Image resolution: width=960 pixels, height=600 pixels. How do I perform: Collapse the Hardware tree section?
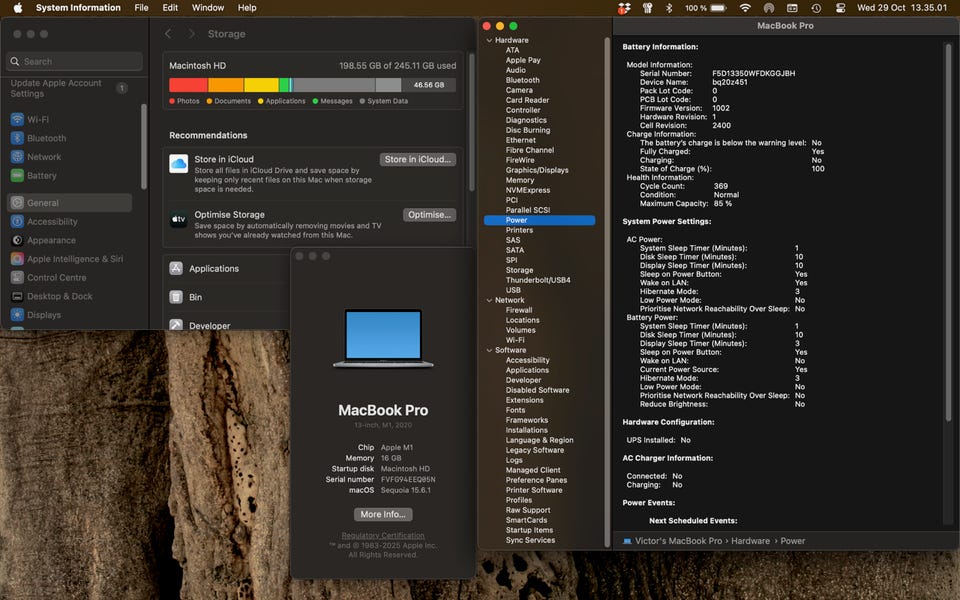click(x=489, y=40)
